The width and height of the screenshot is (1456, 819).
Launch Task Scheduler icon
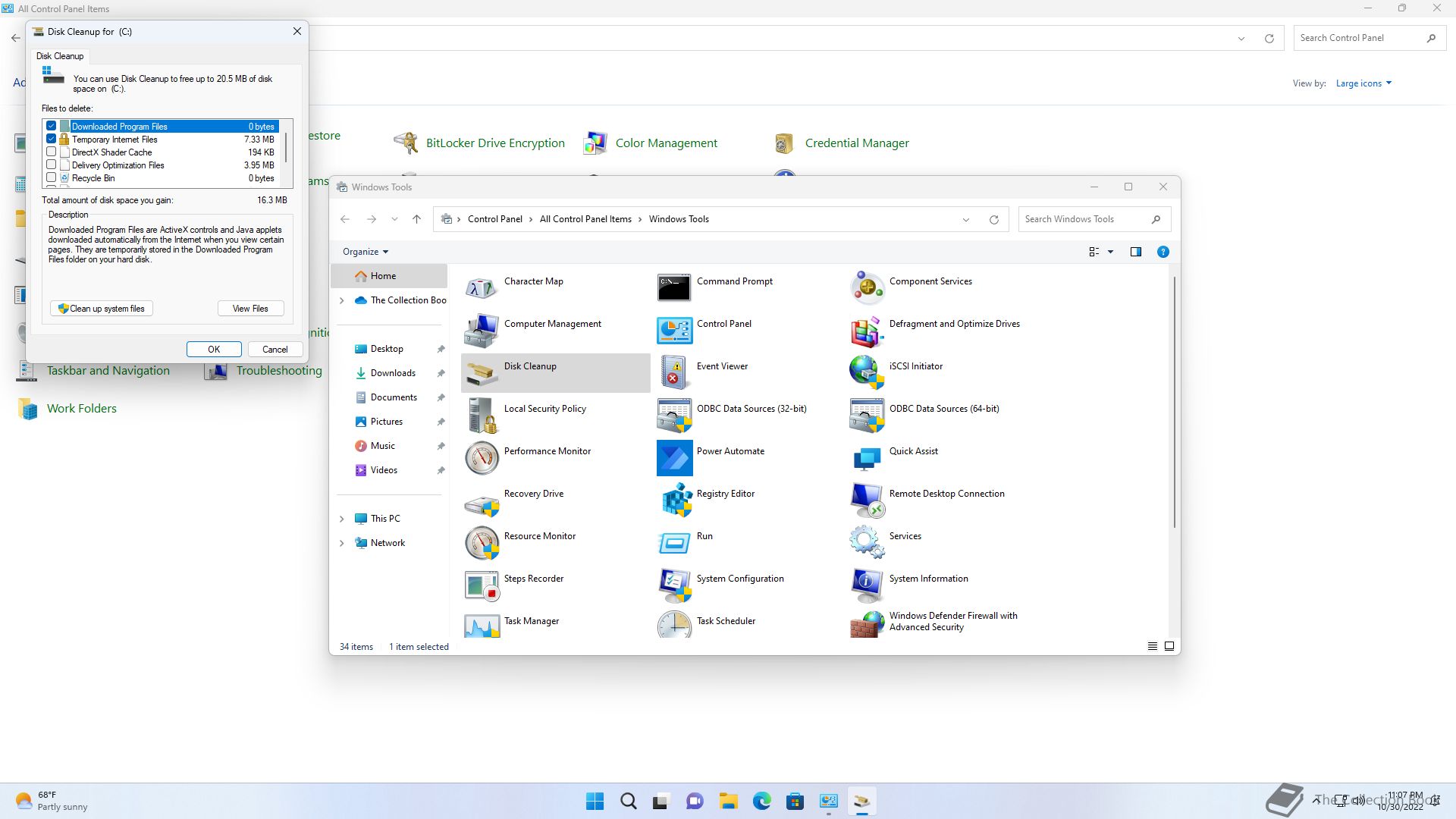(675, 625)
